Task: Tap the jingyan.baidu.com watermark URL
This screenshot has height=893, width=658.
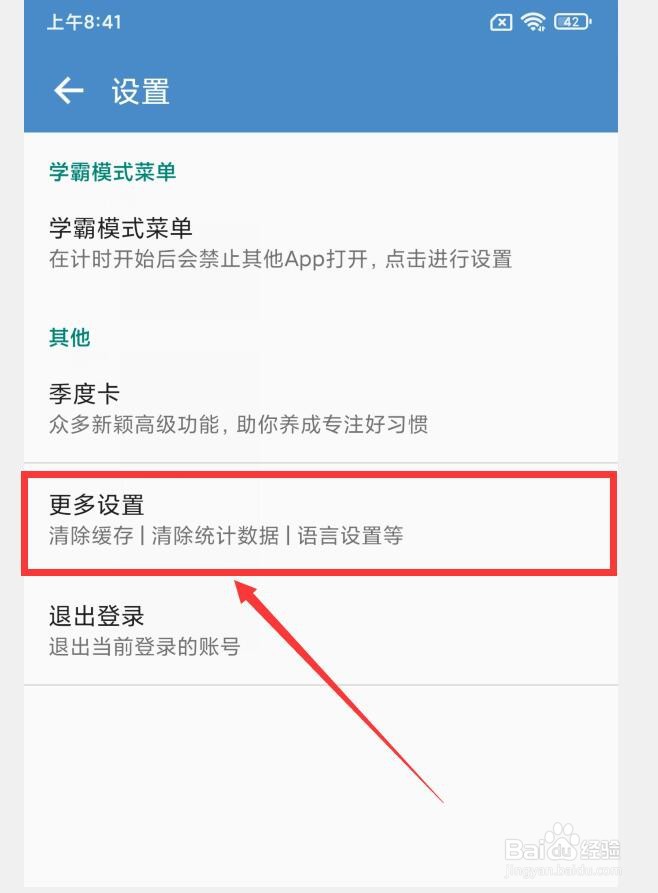Action: pos(563,871)
